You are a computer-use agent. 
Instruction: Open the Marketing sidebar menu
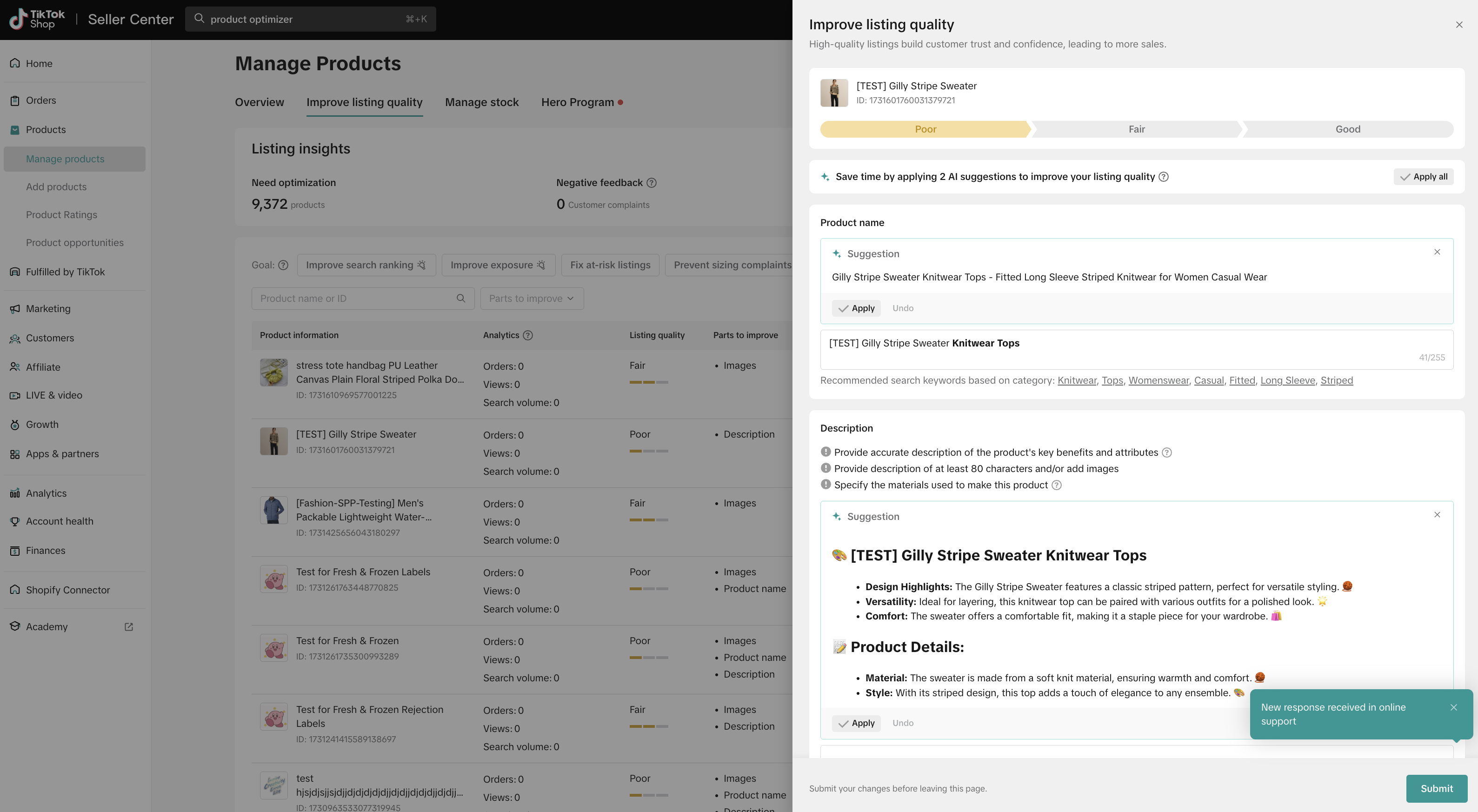(x=48, y=309)
